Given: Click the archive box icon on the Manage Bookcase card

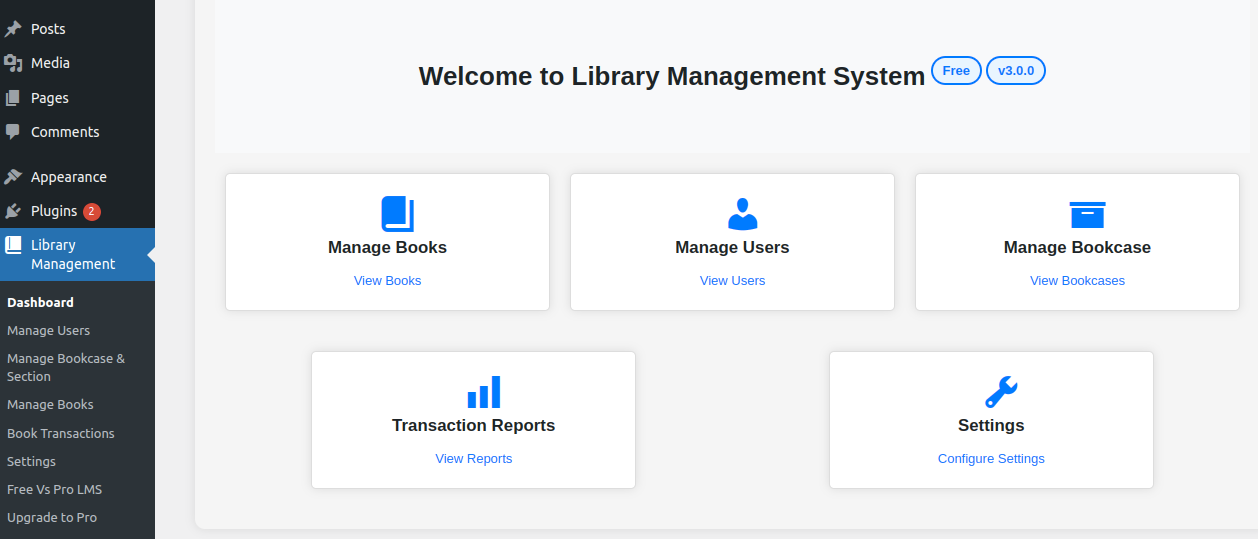Looking at the screenshot, I should (x=1087, y=214).
